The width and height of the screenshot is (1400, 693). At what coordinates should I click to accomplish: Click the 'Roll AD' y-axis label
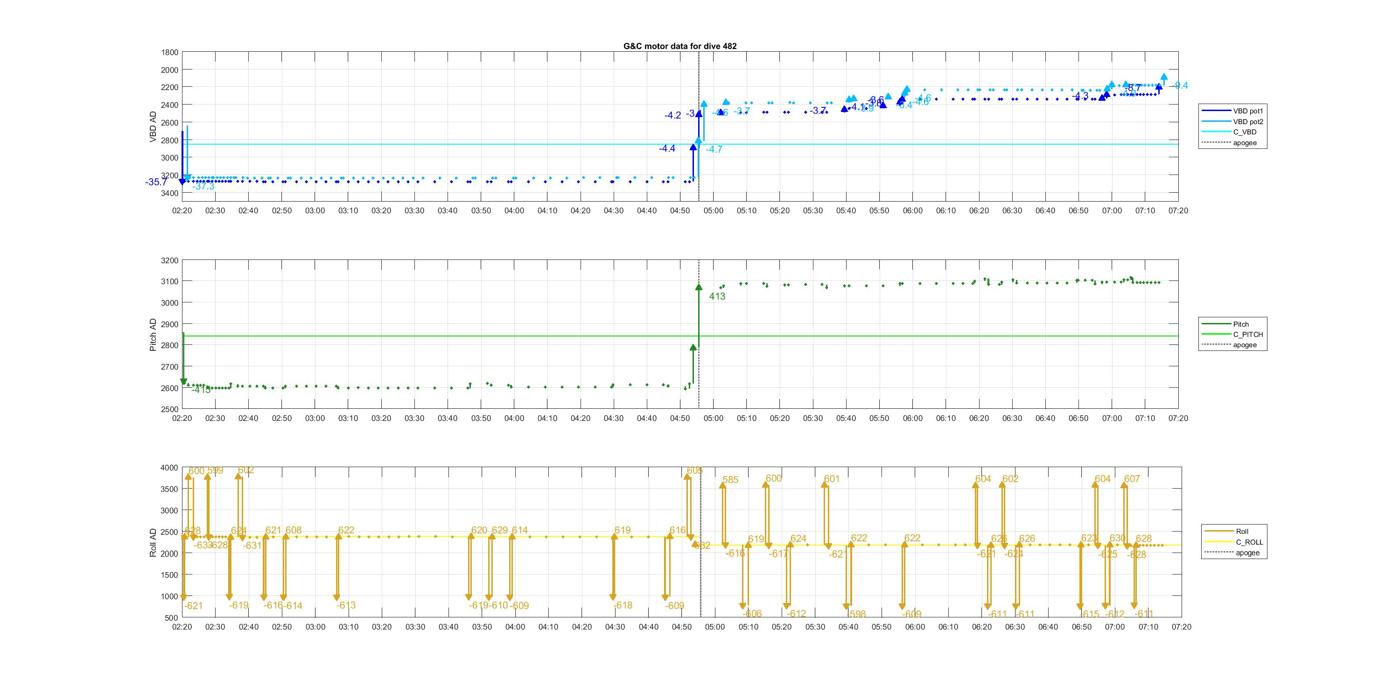(154, 542)
